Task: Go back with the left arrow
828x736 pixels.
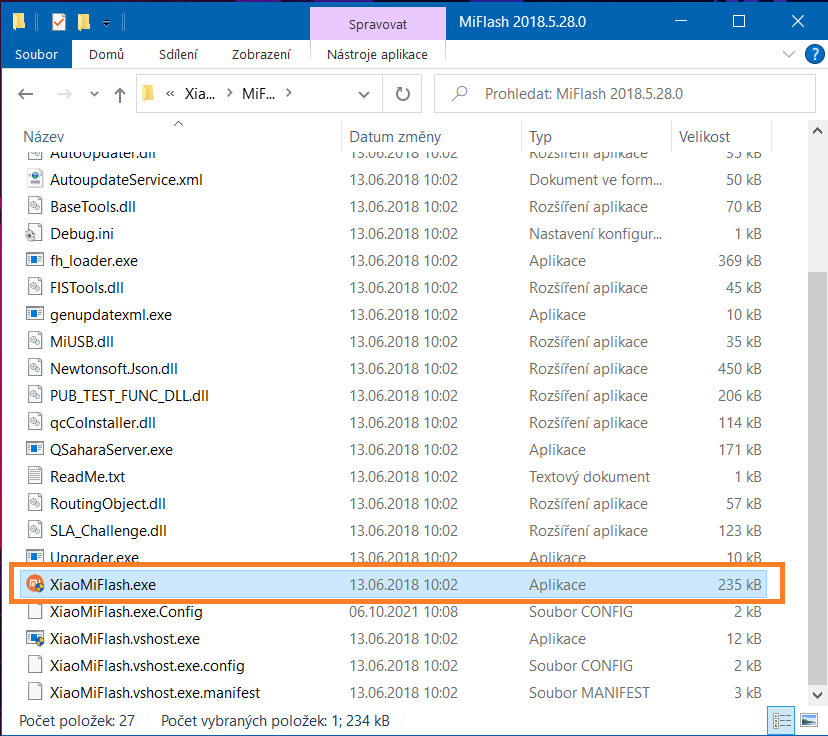Action: tap(25, 94)
